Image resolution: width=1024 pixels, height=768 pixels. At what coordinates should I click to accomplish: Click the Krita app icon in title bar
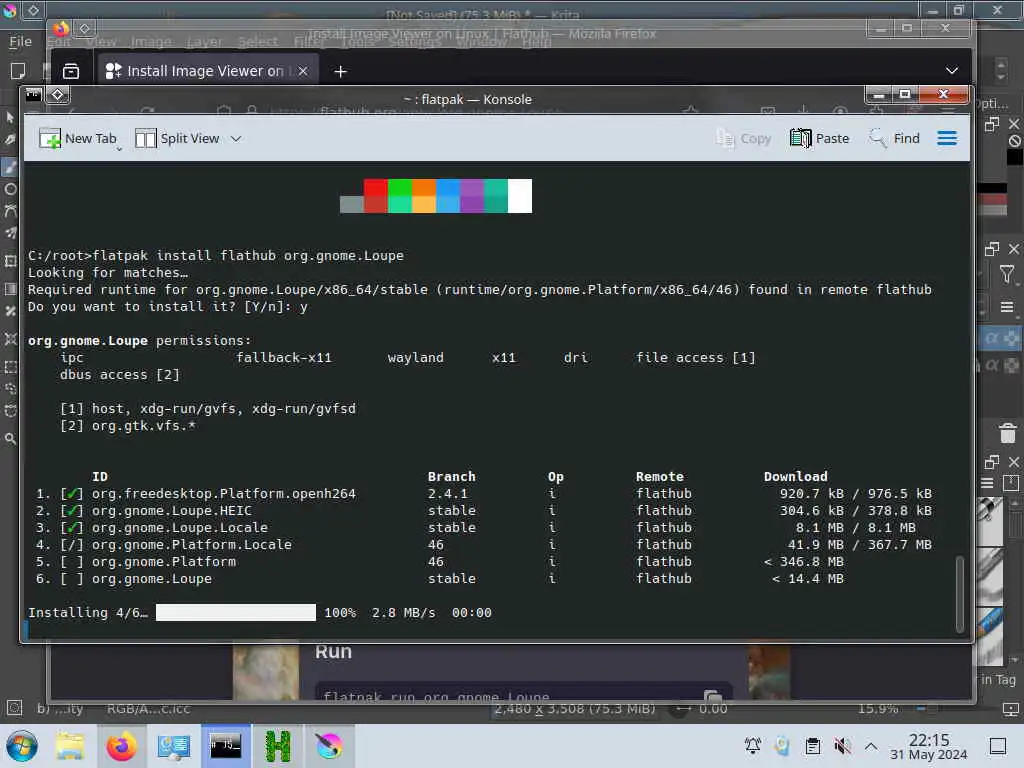[x=10, y=10]
